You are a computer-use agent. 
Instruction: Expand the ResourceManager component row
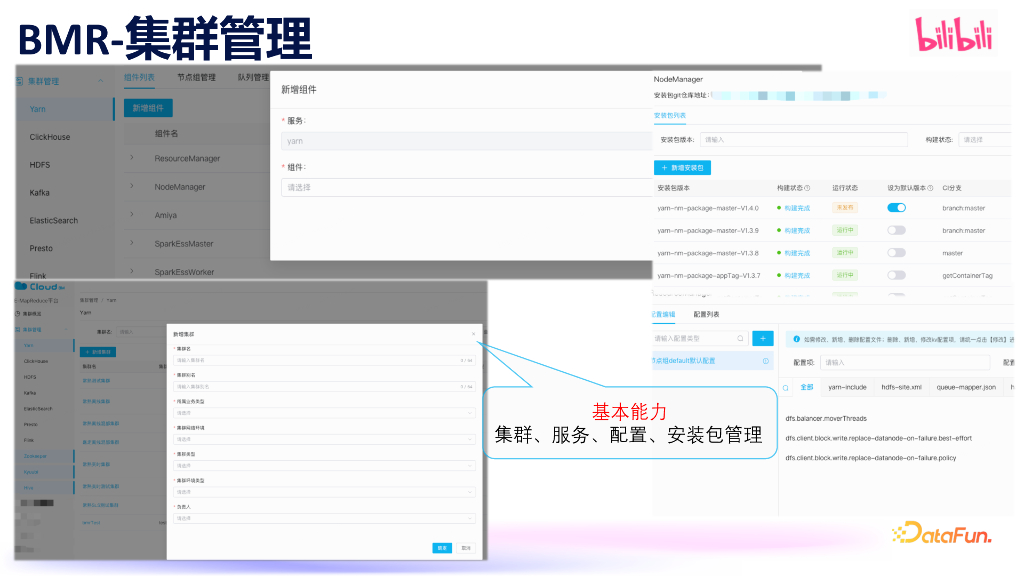point(130,159)
